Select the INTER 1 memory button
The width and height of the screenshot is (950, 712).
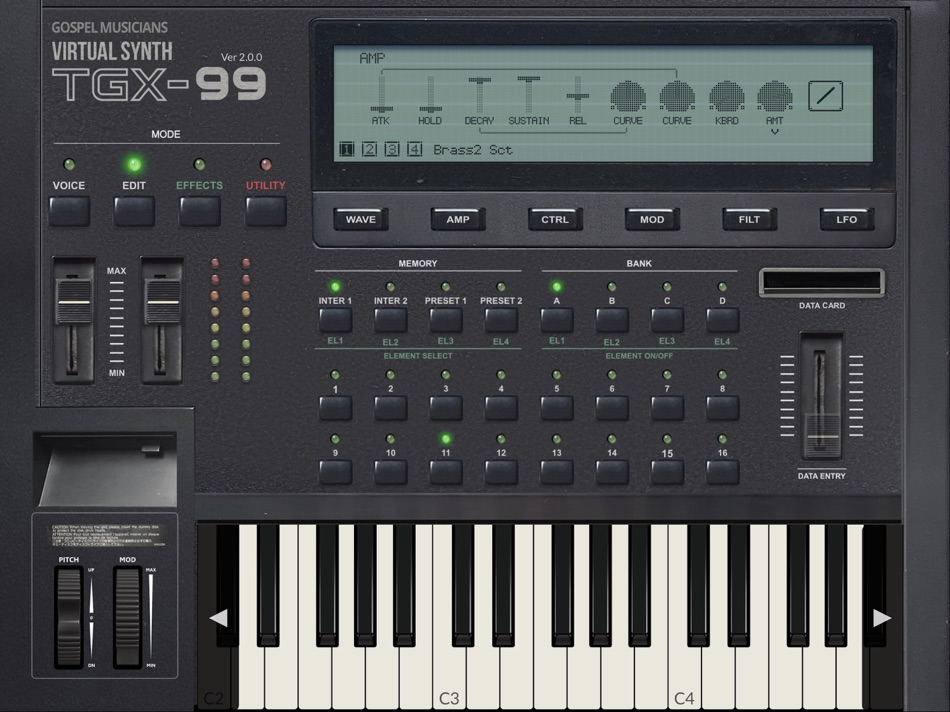coord(335,320)
